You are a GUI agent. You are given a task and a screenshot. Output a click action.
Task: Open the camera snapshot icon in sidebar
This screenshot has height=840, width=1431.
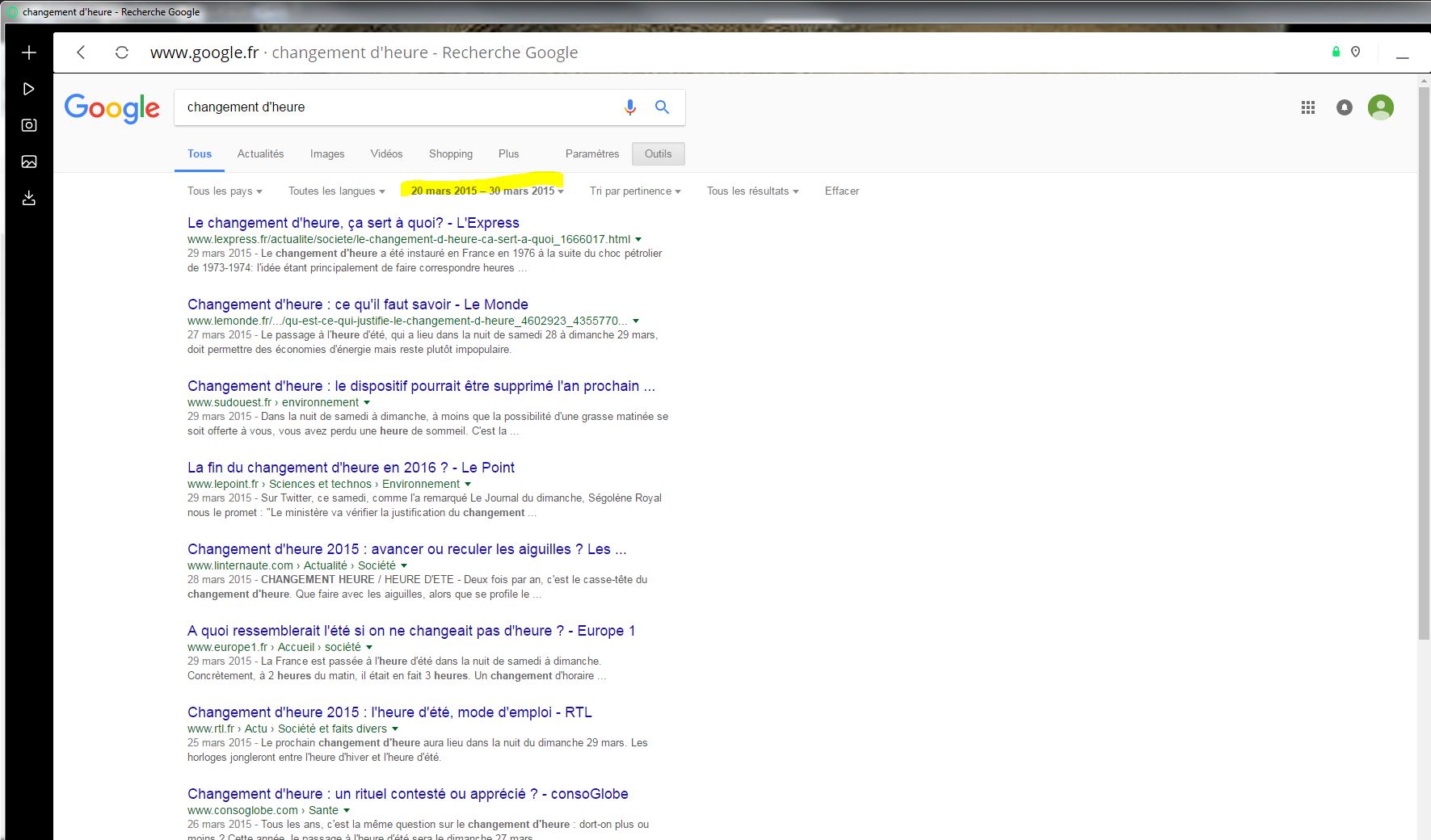coord(29,125)
